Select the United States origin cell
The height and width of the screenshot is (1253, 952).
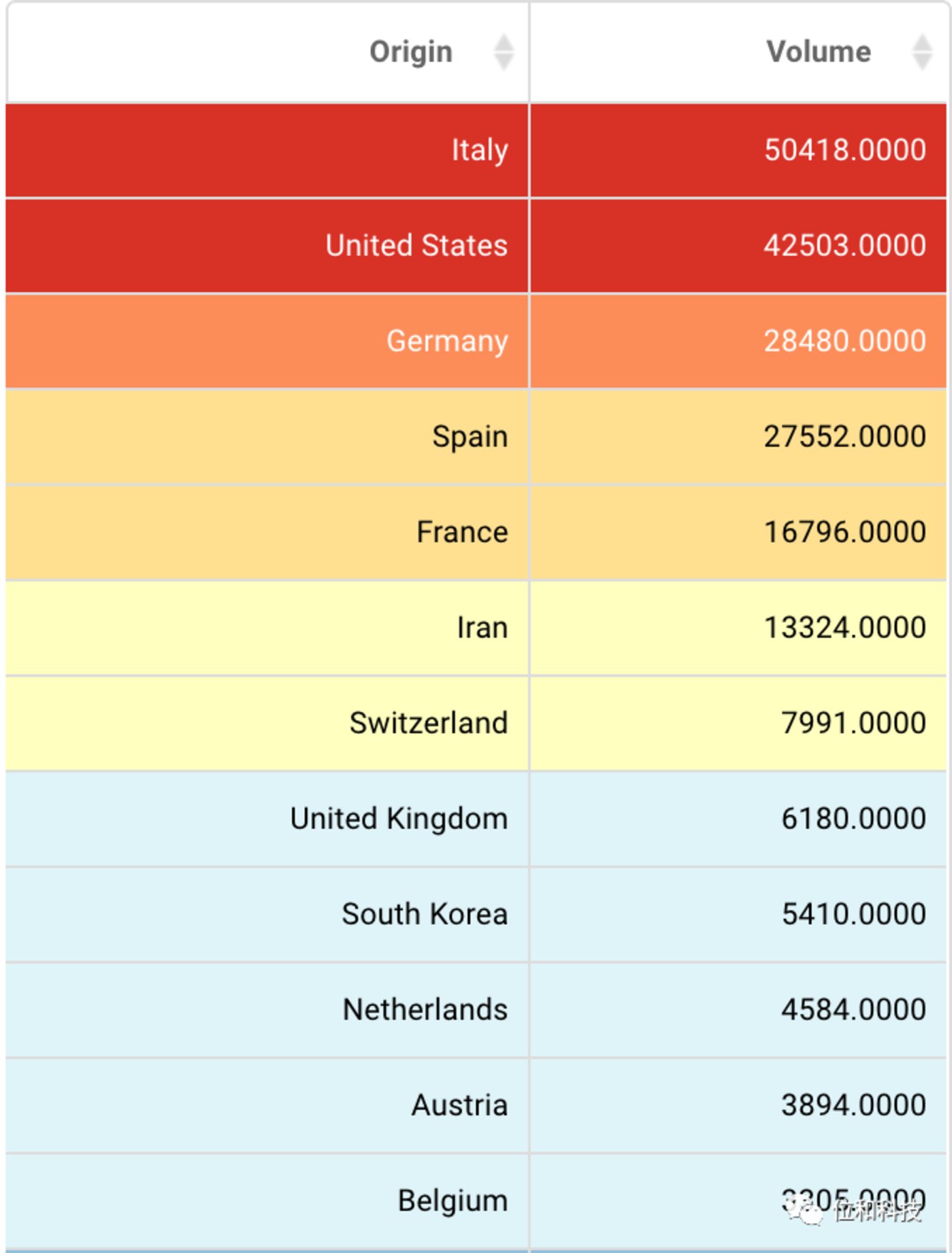click(x=416, y=246)
